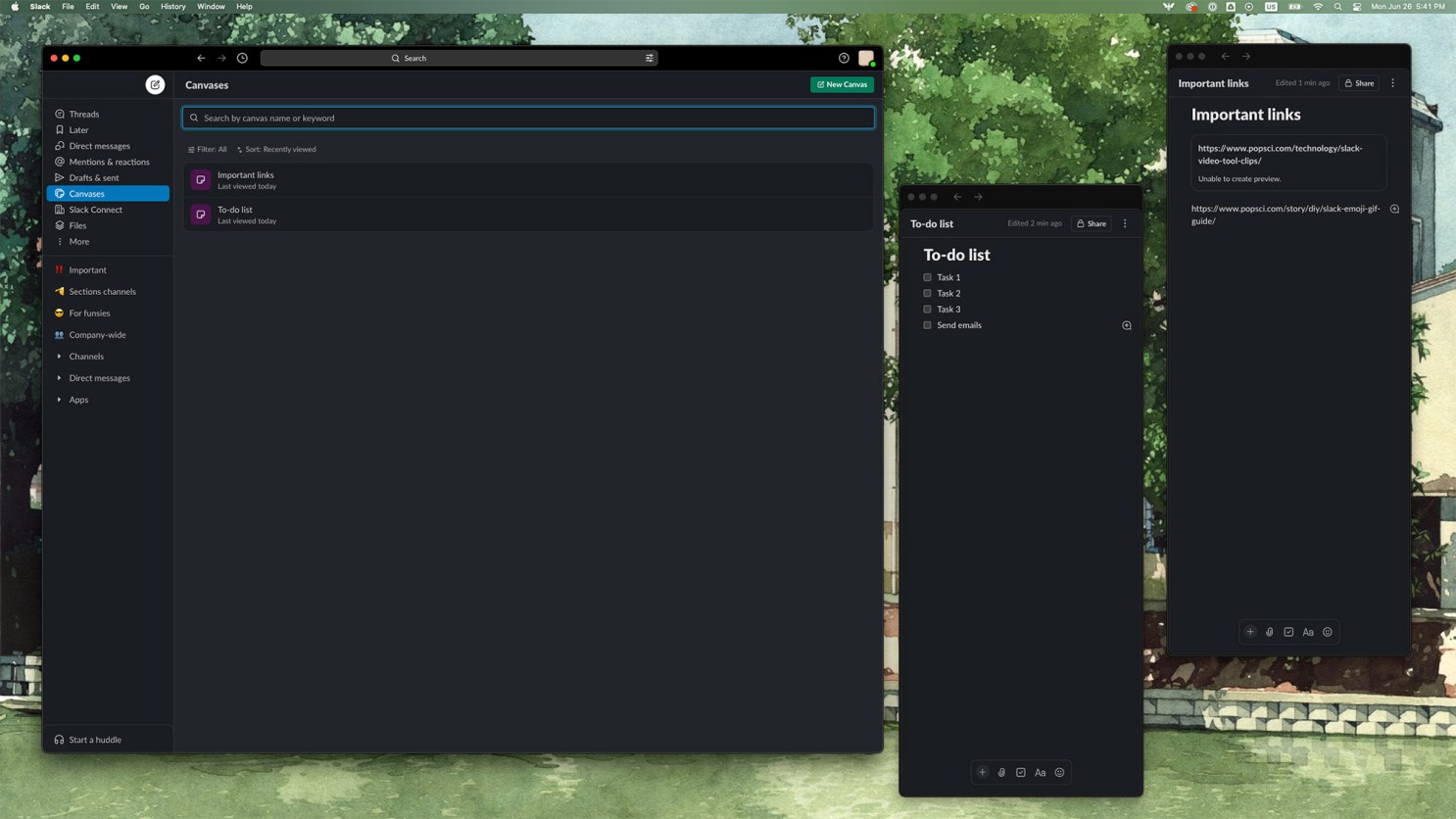Open text formatting options via the Aa icon
The image size is (1456, 819).
[1040, 772]
